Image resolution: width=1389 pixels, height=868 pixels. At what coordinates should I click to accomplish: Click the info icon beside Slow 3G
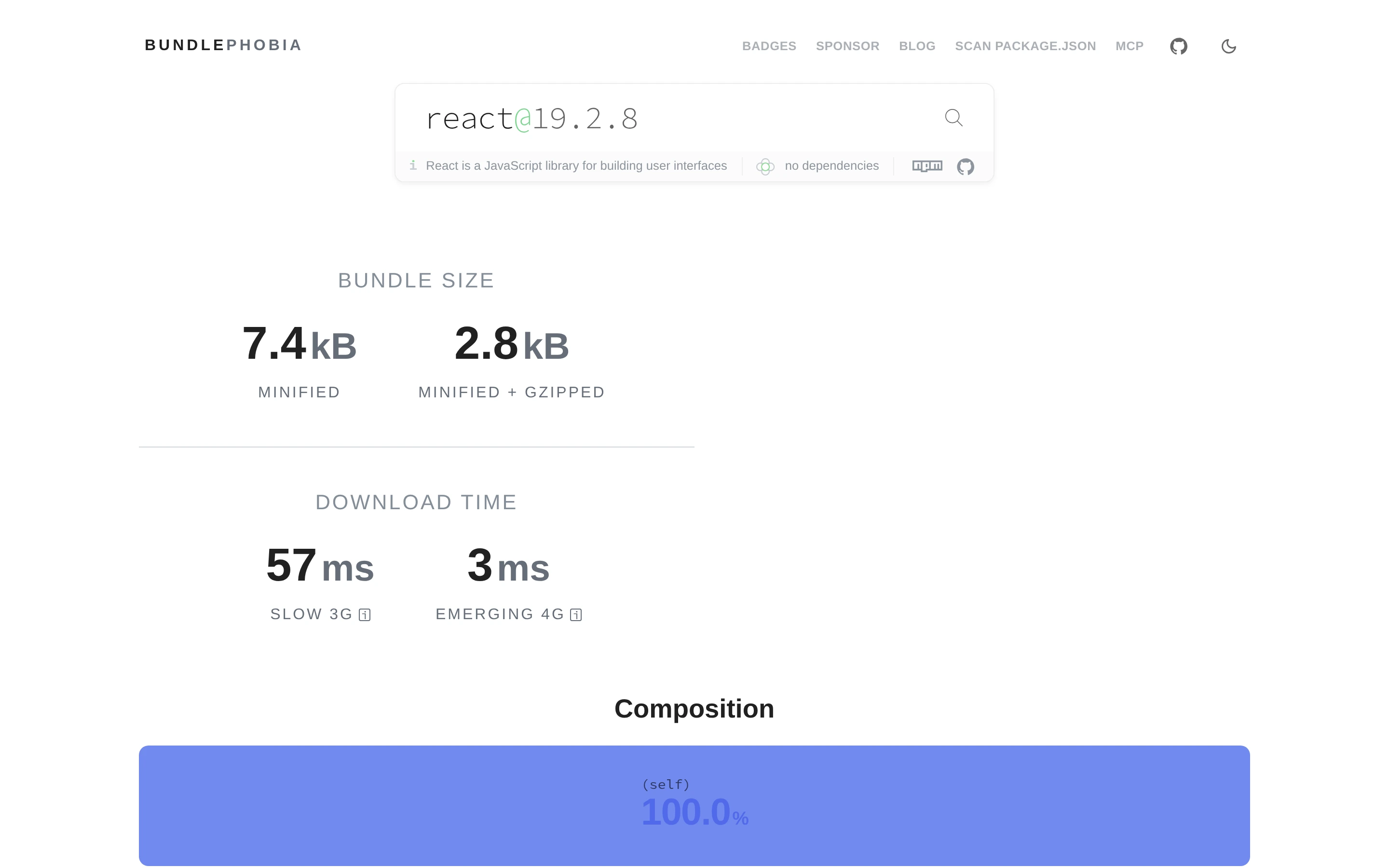pos(365,615)
